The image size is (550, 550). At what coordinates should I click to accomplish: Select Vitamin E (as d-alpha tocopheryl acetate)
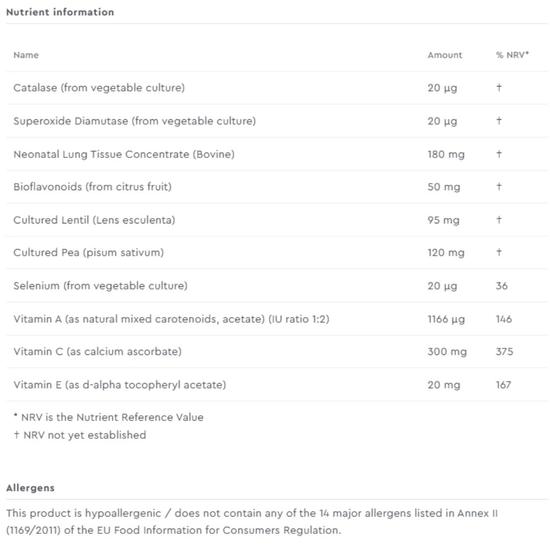click(120, 385)
